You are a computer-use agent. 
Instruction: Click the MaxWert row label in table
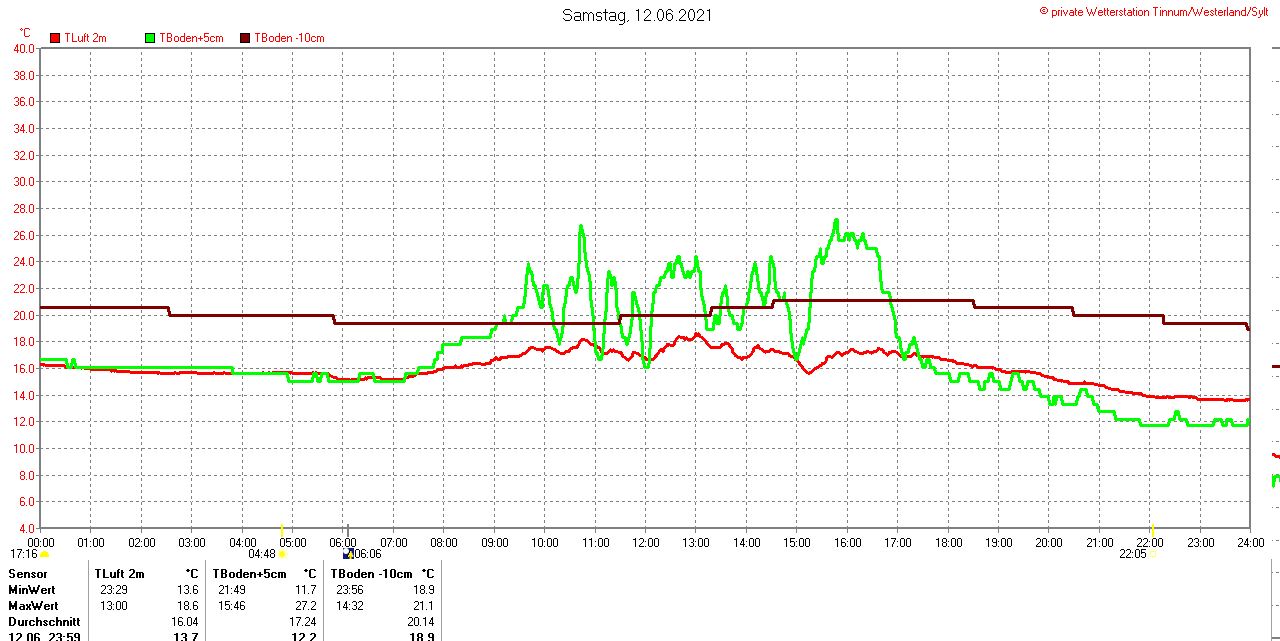point(34,606)
